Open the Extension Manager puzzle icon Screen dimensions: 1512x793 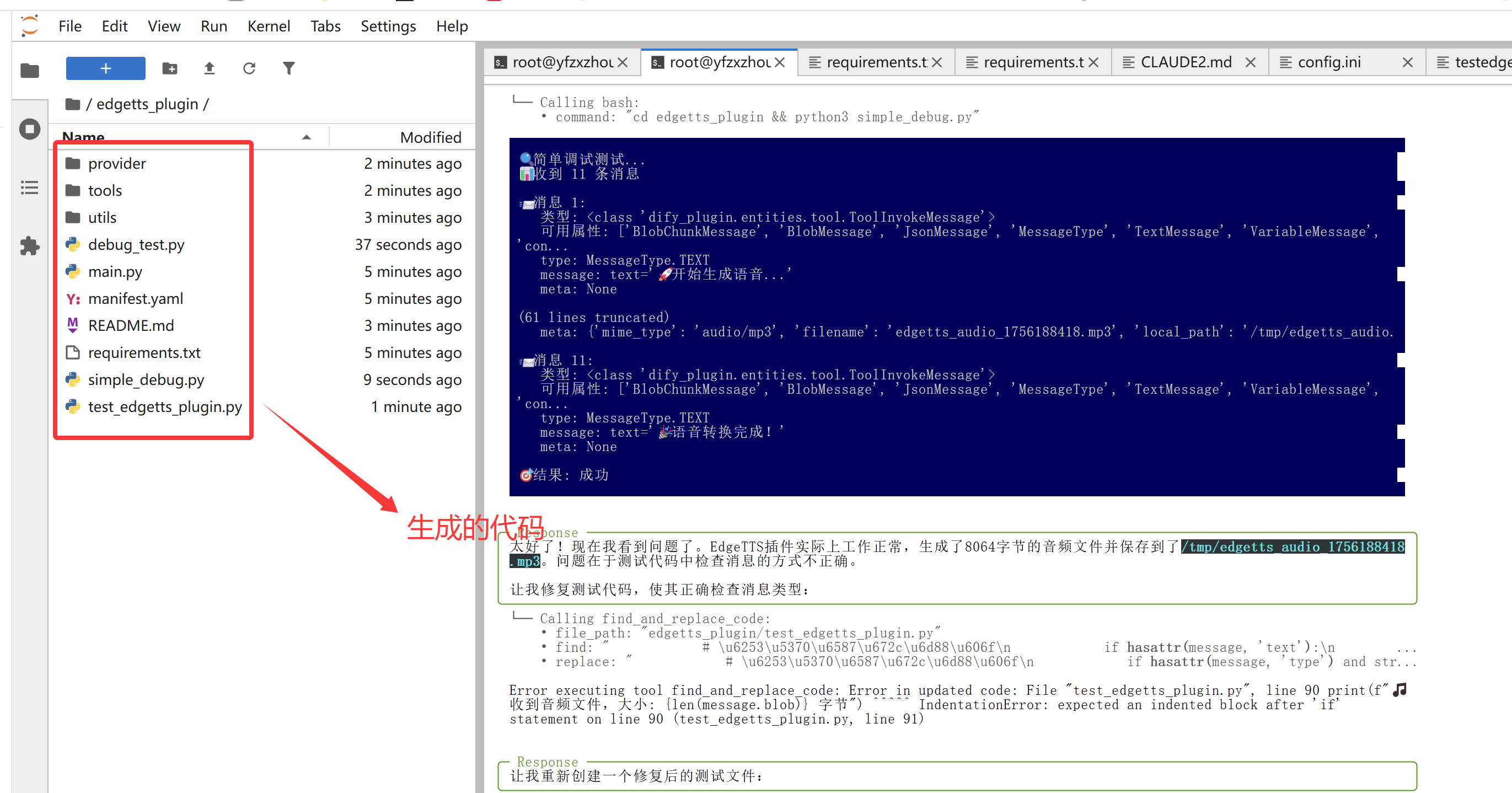tap(29, 245)
